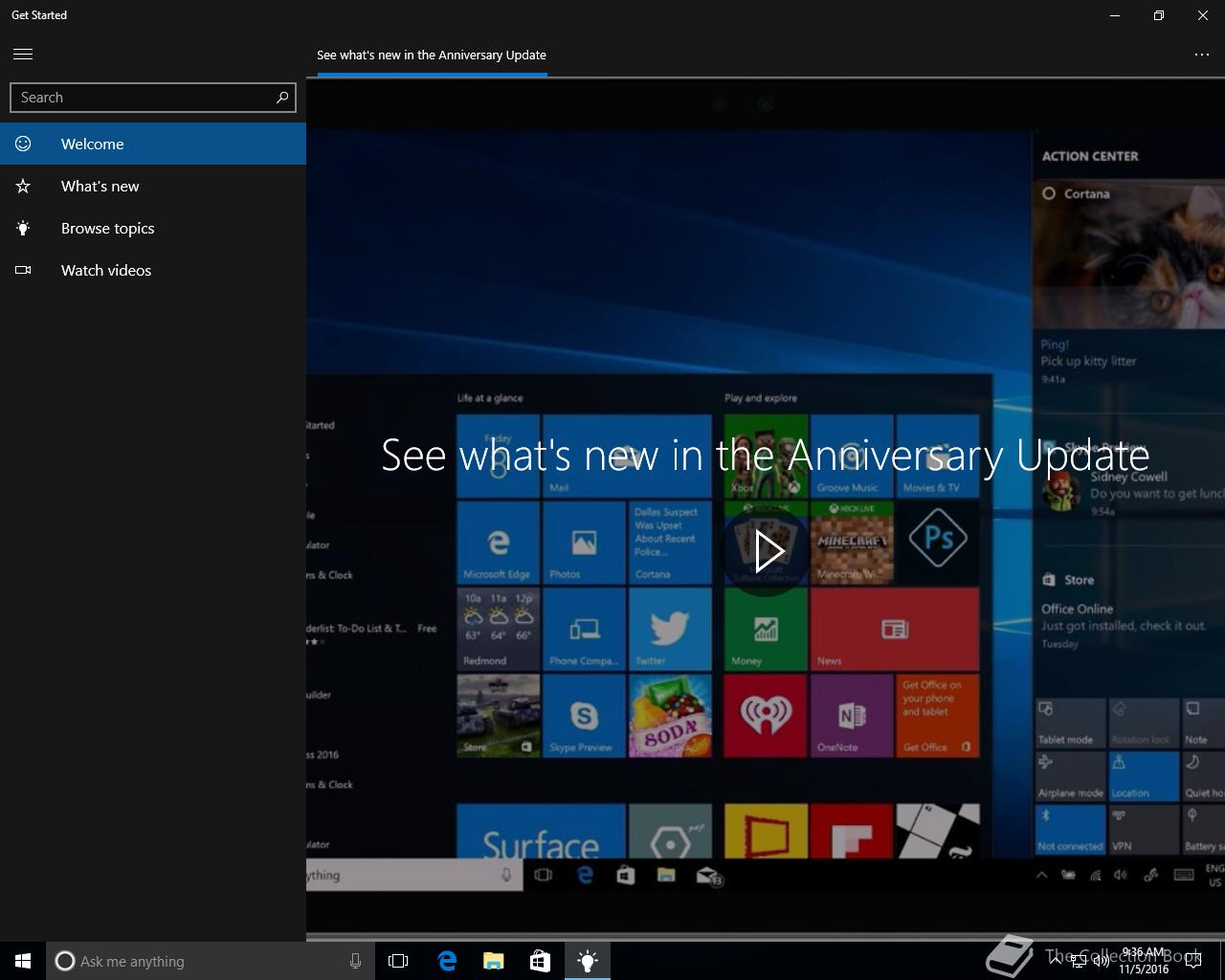Open File Explorer from the taskbar
1225x980 pixels.
click(x=493, y=961)
